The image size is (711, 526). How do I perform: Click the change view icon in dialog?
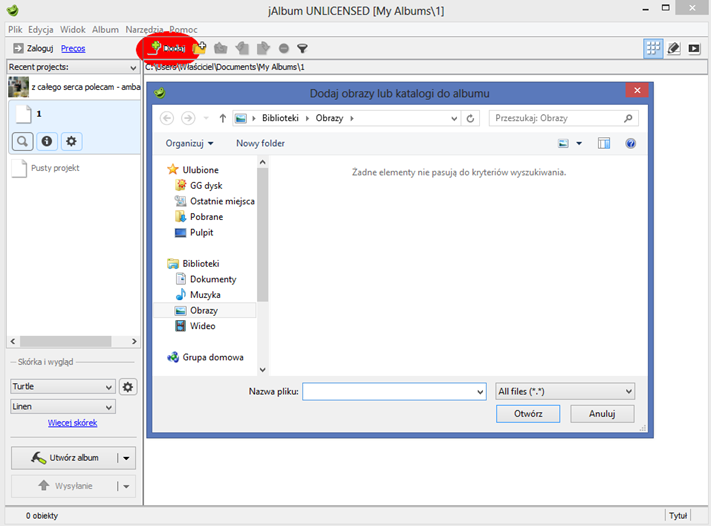click(x=563, y=144)
